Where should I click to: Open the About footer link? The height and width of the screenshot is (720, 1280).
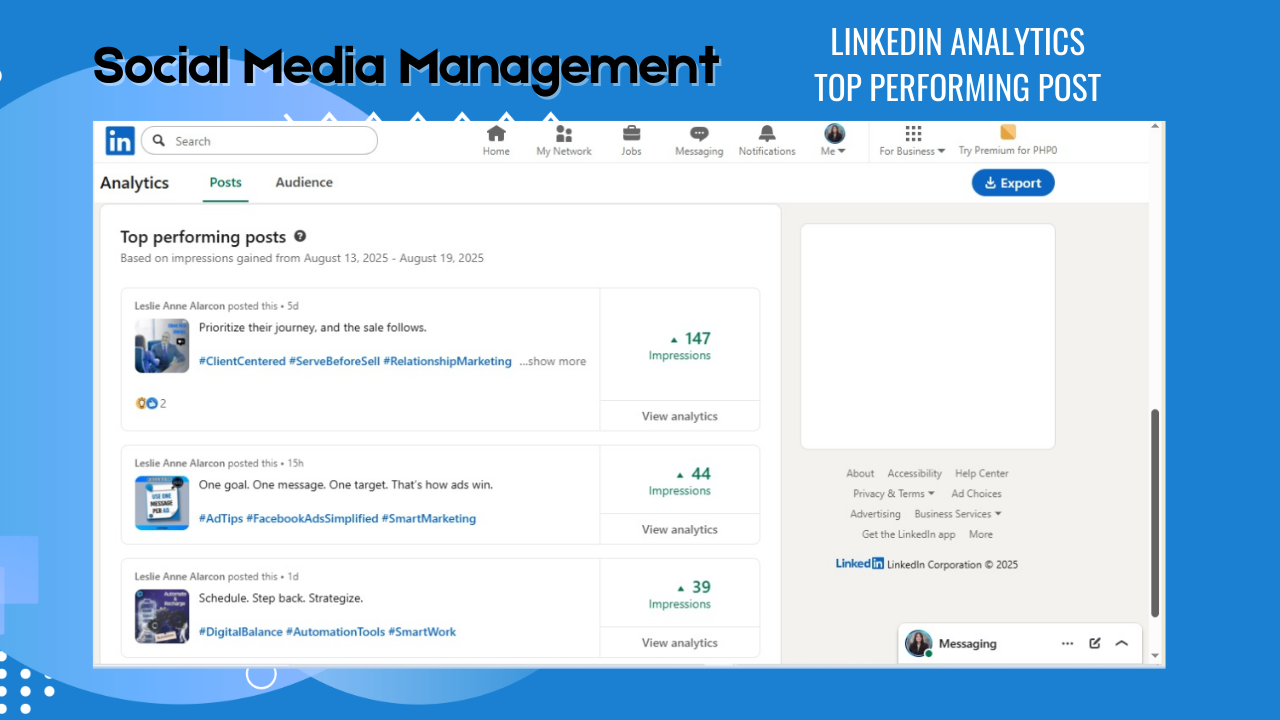[860, 474]
